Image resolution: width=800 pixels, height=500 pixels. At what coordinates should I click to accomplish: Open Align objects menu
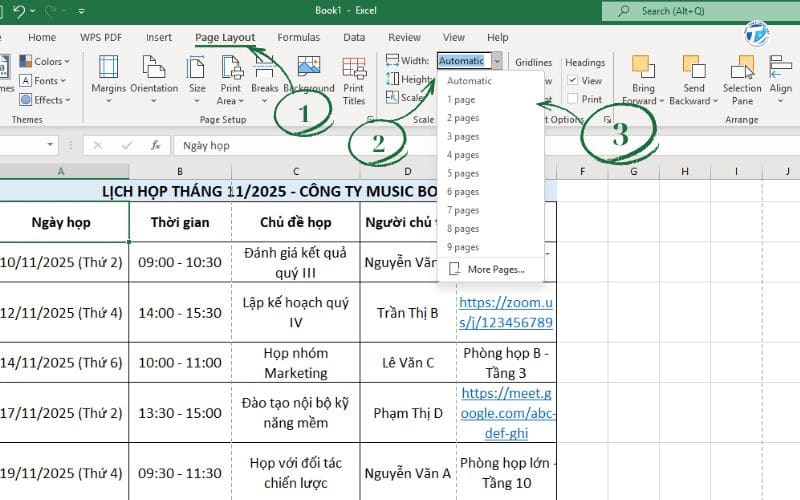click(780, 79)
